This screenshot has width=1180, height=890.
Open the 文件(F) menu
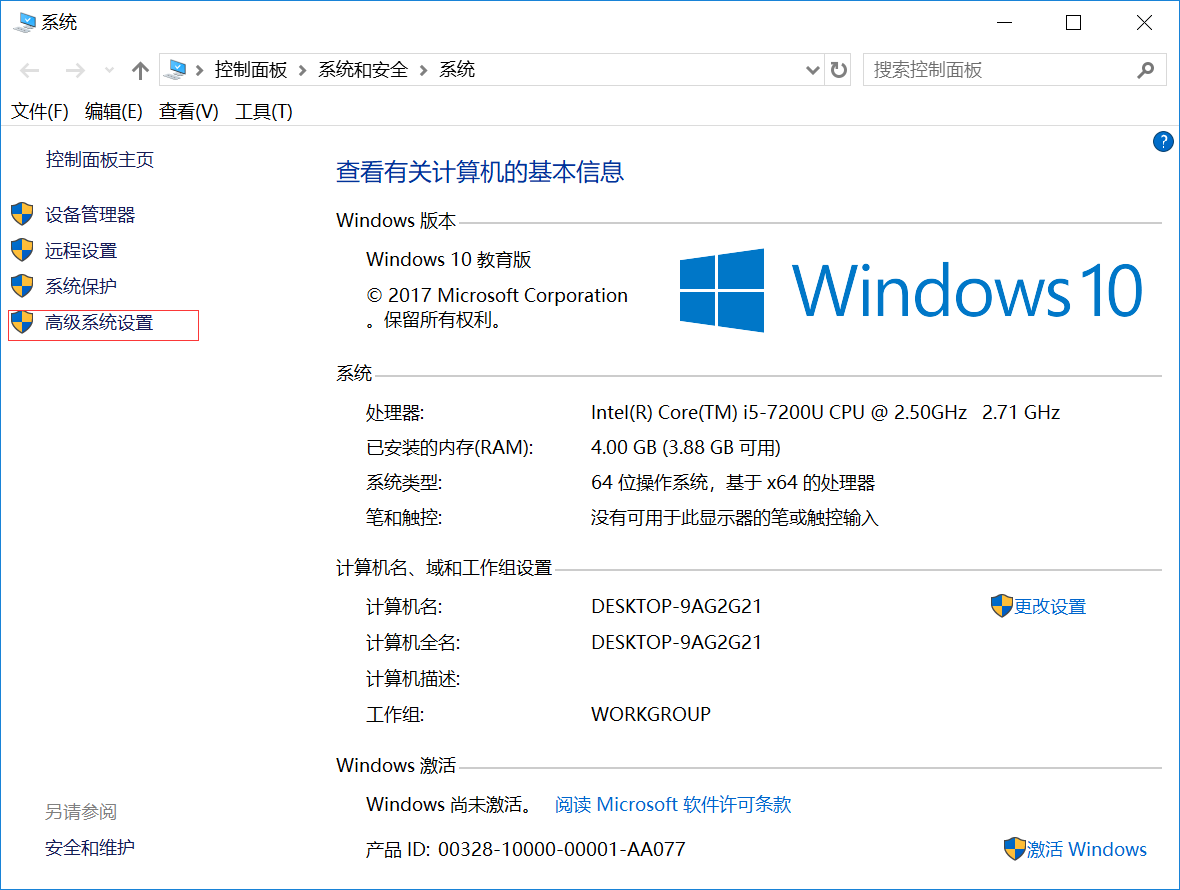coord(39,111)
